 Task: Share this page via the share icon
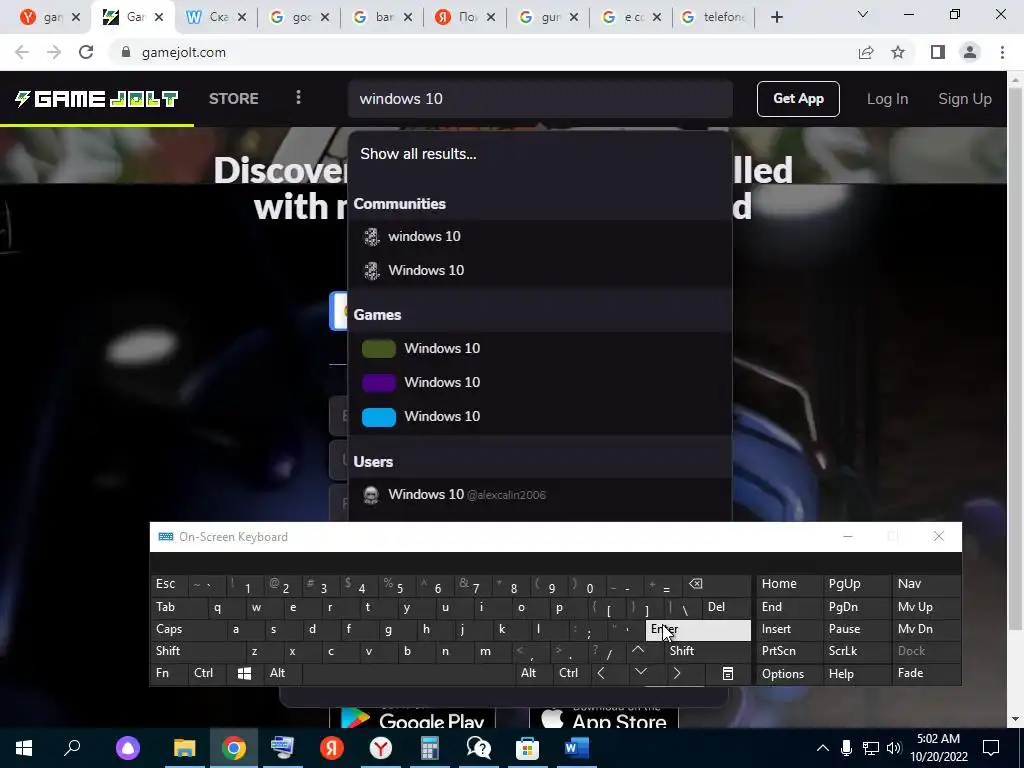pyautogui.click(x=866, y=52)
